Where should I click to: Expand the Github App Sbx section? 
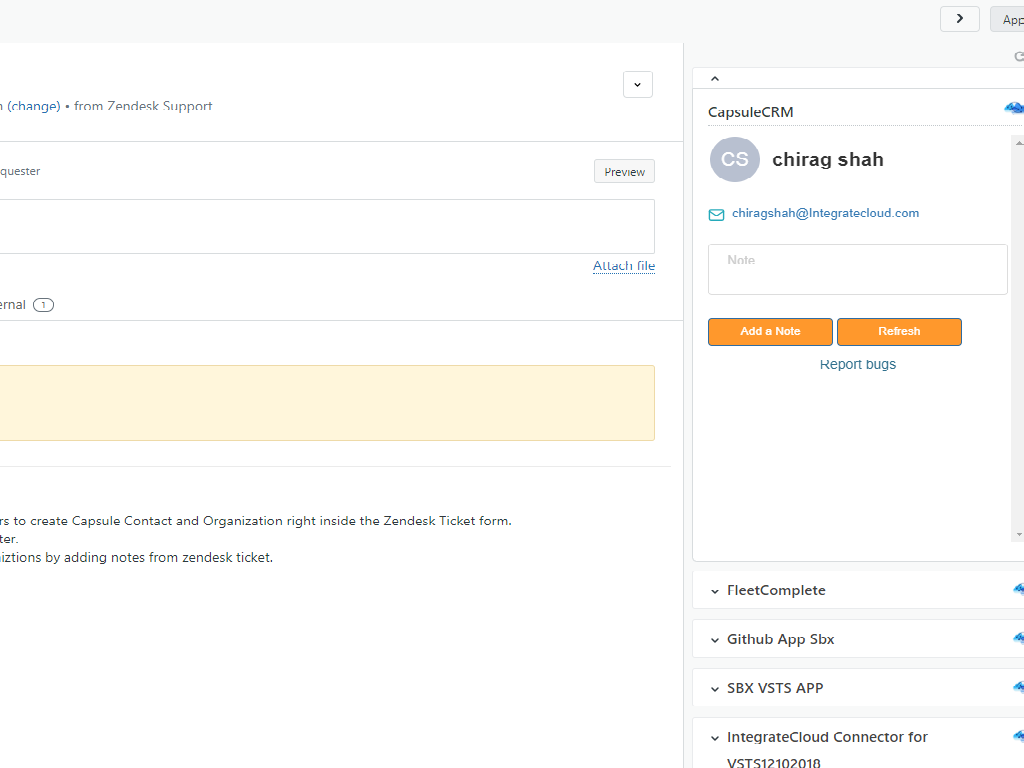715,640
